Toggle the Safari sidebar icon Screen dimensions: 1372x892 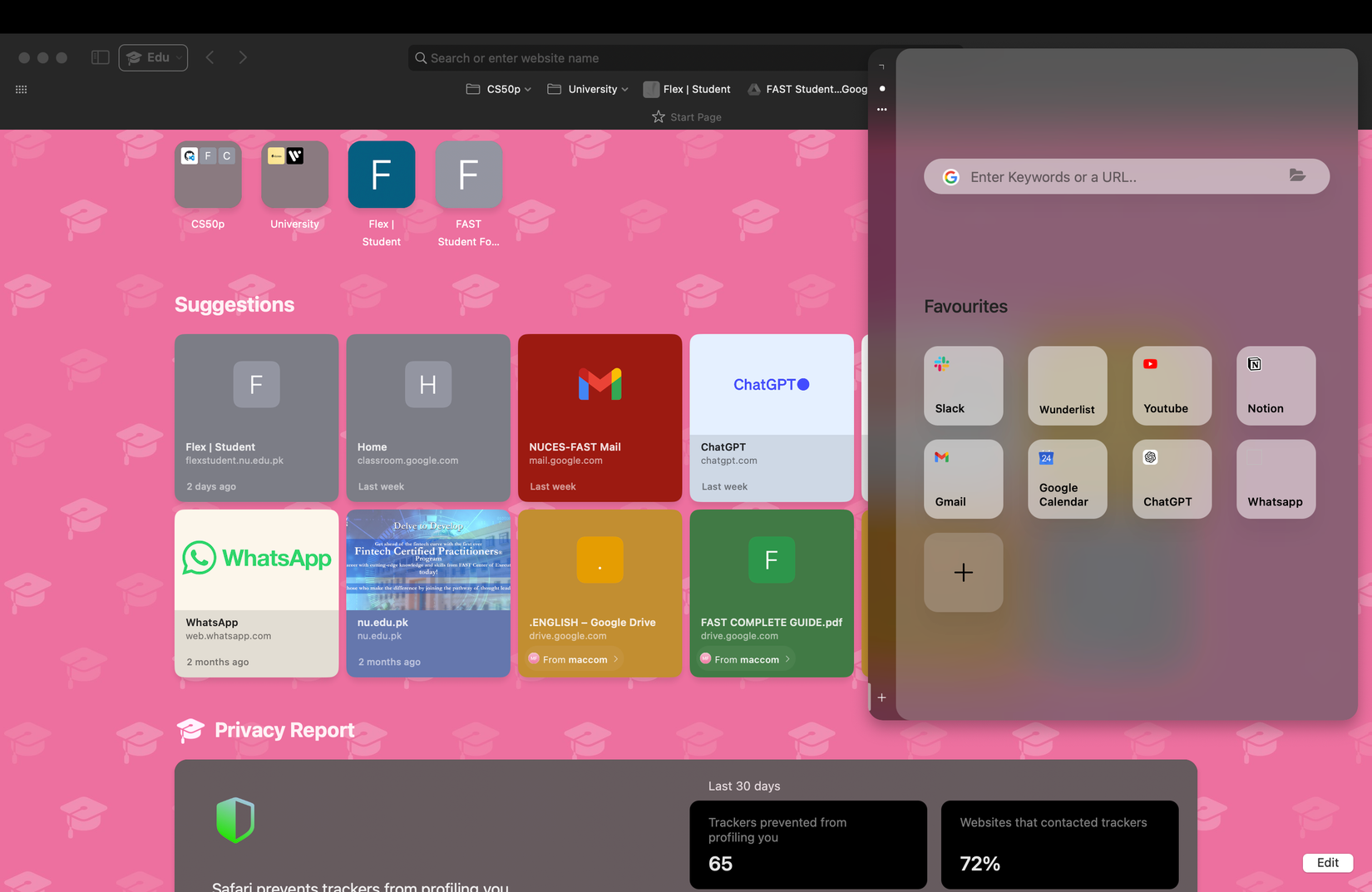pyautogui.click(x=100, y=57)
